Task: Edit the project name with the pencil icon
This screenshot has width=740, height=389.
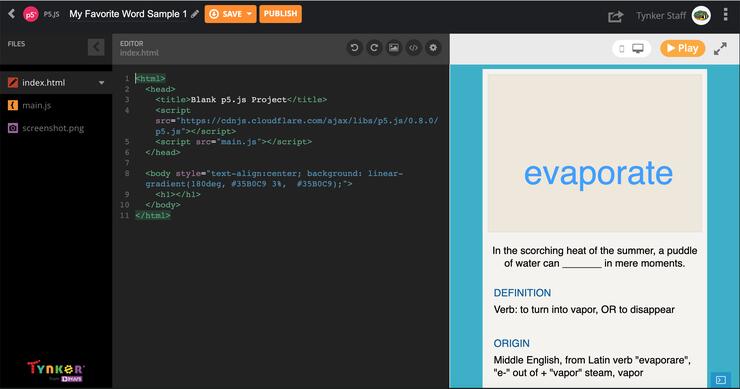Action: pos(195,14)
